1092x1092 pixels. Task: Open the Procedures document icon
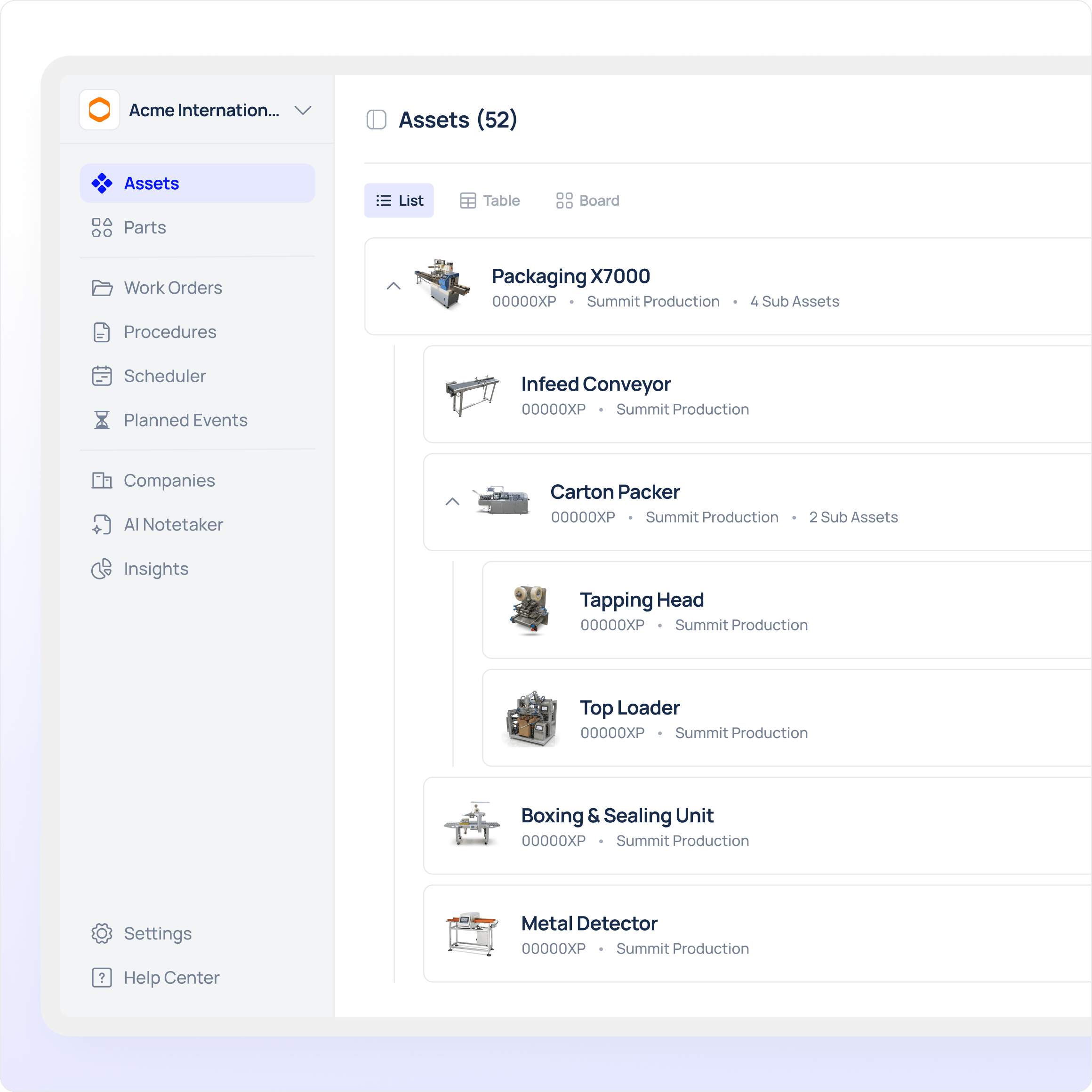coord(102,332)
